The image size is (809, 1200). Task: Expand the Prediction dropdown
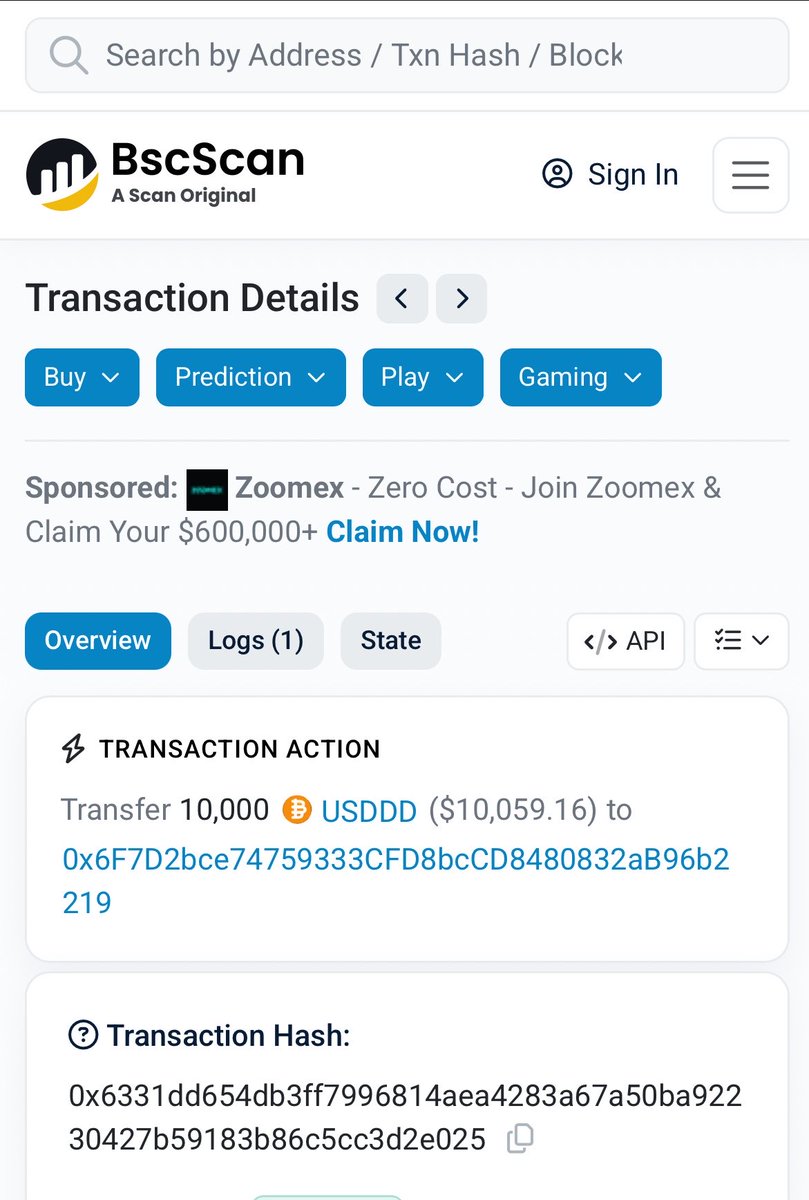251,377
